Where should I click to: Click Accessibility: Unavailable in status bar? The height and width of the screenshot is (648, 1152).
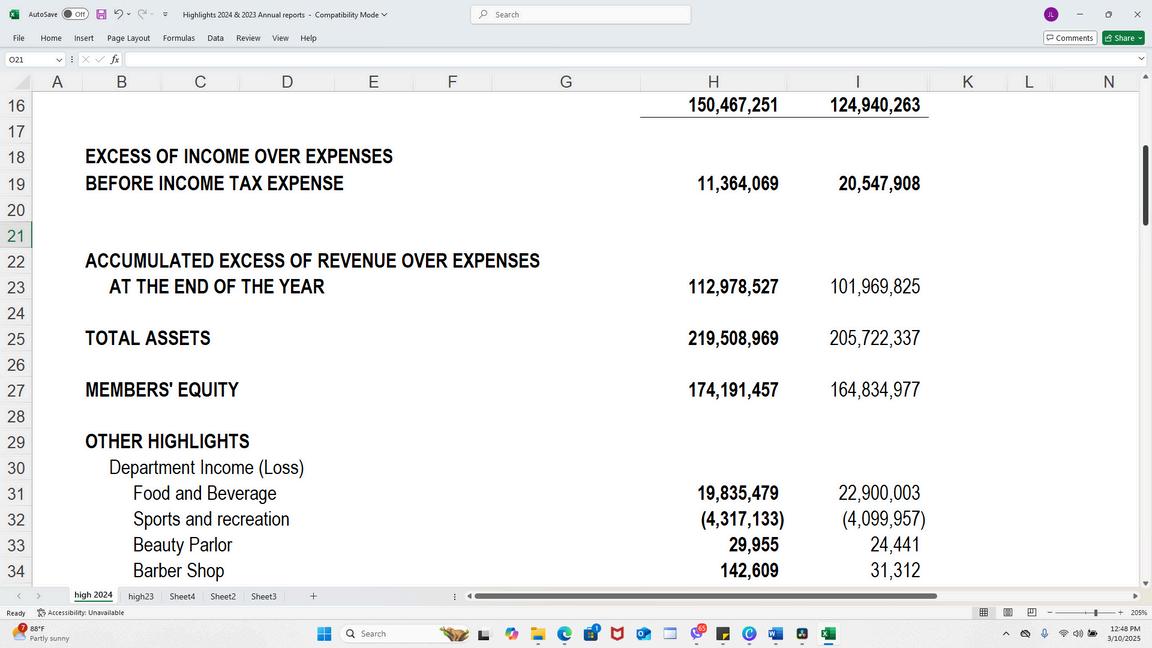[x=81, y=613]
